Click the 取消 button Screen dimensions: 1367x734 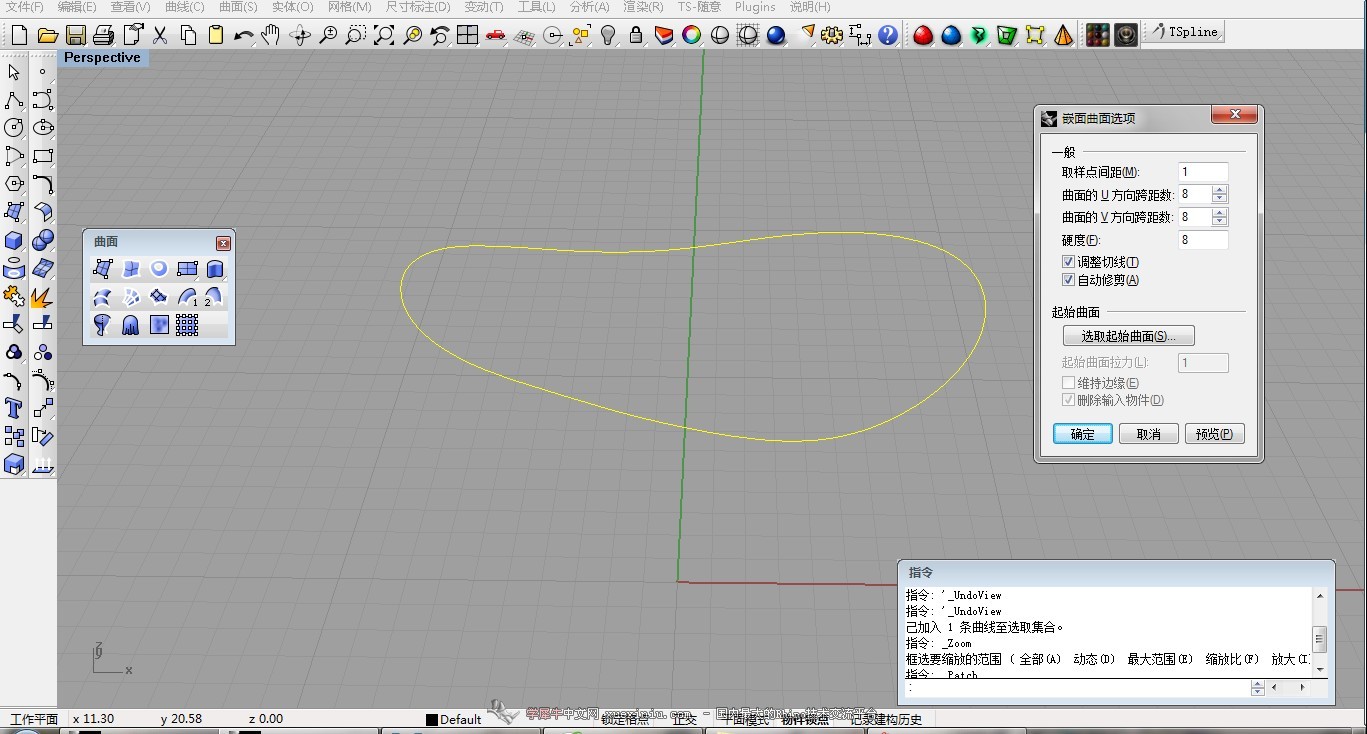click(x=1149, y=434)
